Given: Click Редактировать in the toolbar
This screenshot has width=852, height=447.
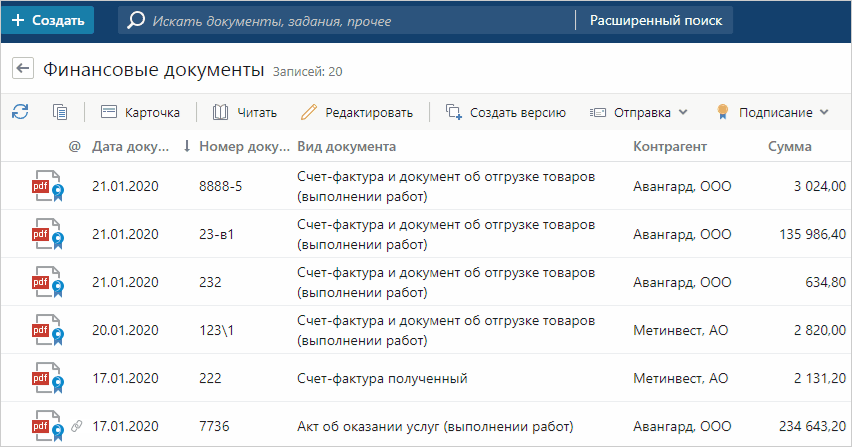Looking at the screenshot, I should point(356,112).
